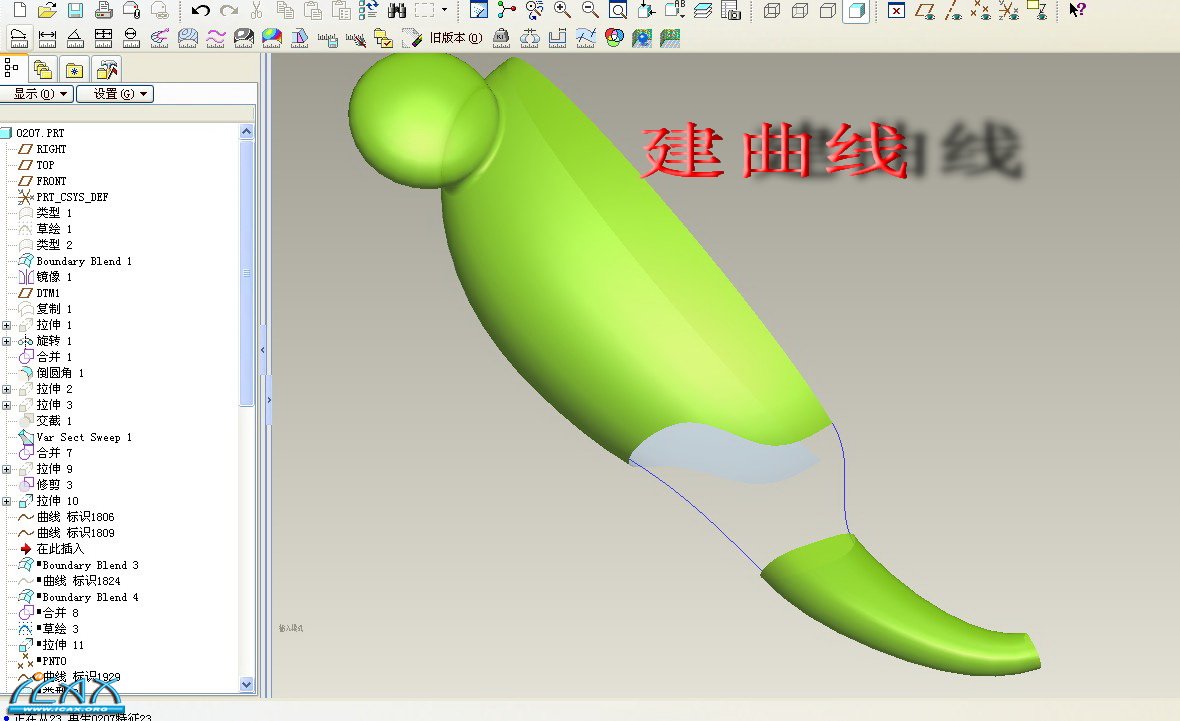Screen dimensions: 1180x721
Task: Click the Undo arrow icon
Action: click(201, 11)
